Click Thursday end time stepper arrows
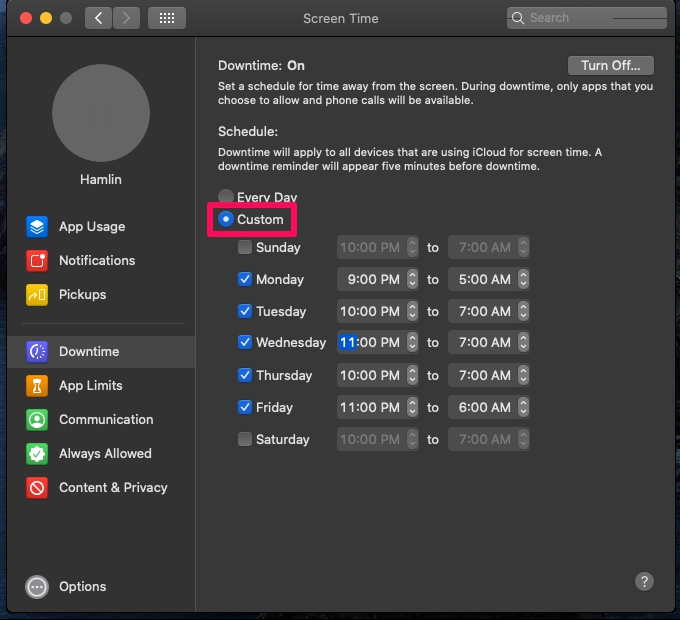This screenshot has width=680, height=620. tap(523, 375)
